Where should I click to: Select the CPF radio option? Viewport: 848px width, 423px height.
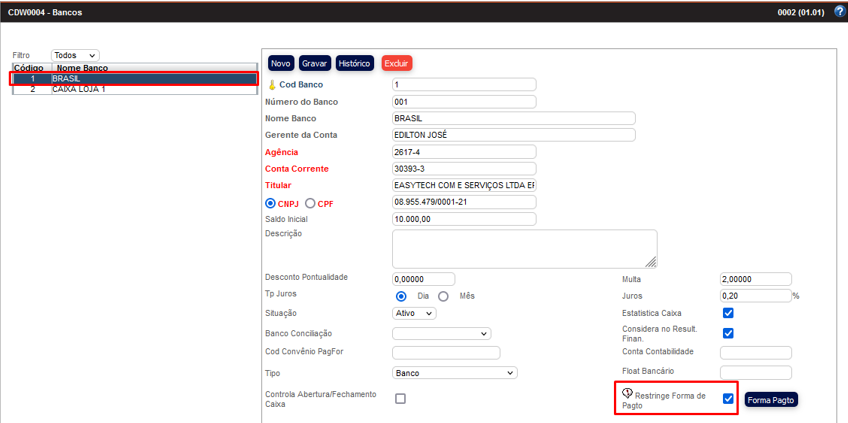tap(310, 203)
